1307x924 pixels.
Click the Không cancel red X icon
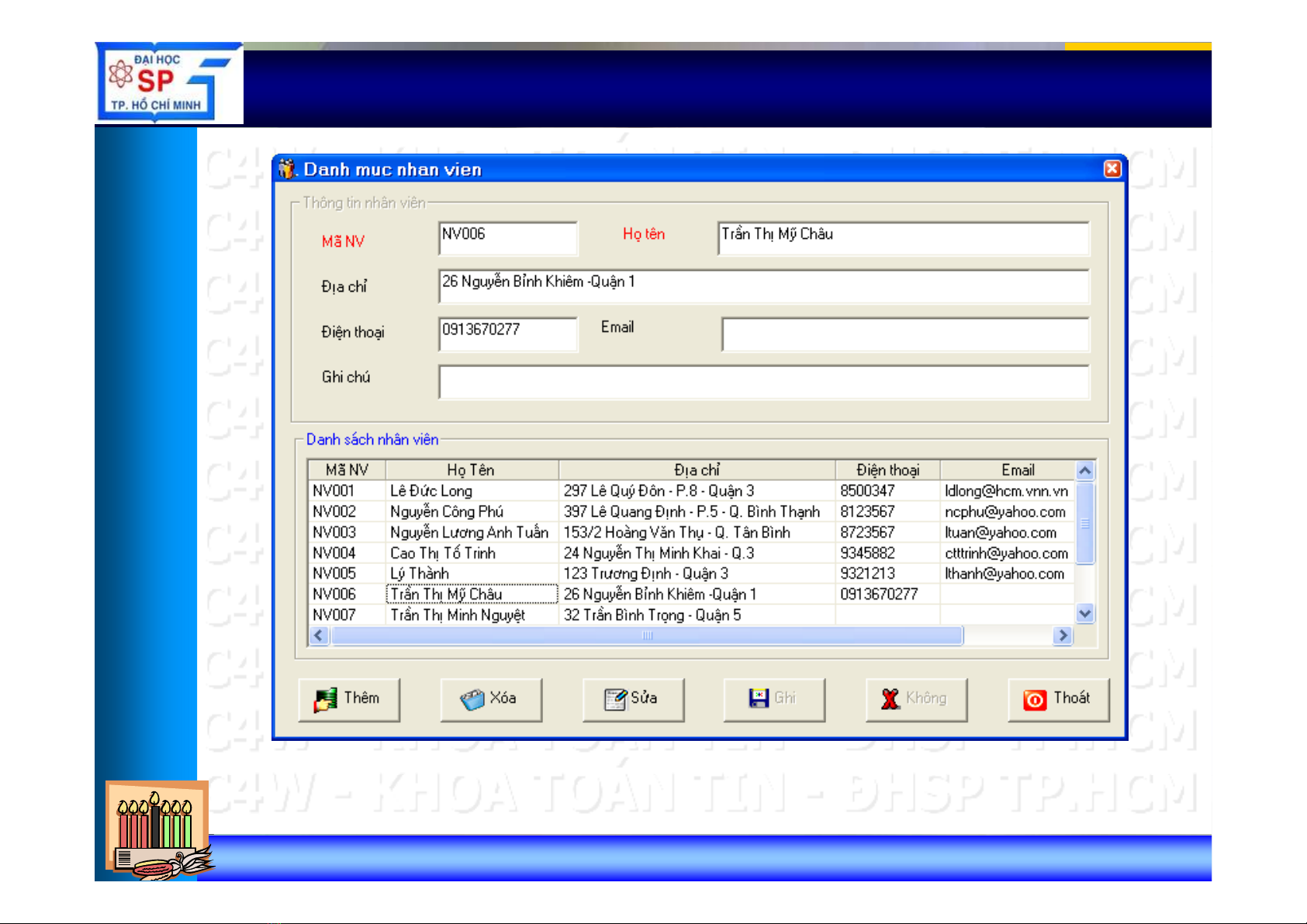coord(890,699)
